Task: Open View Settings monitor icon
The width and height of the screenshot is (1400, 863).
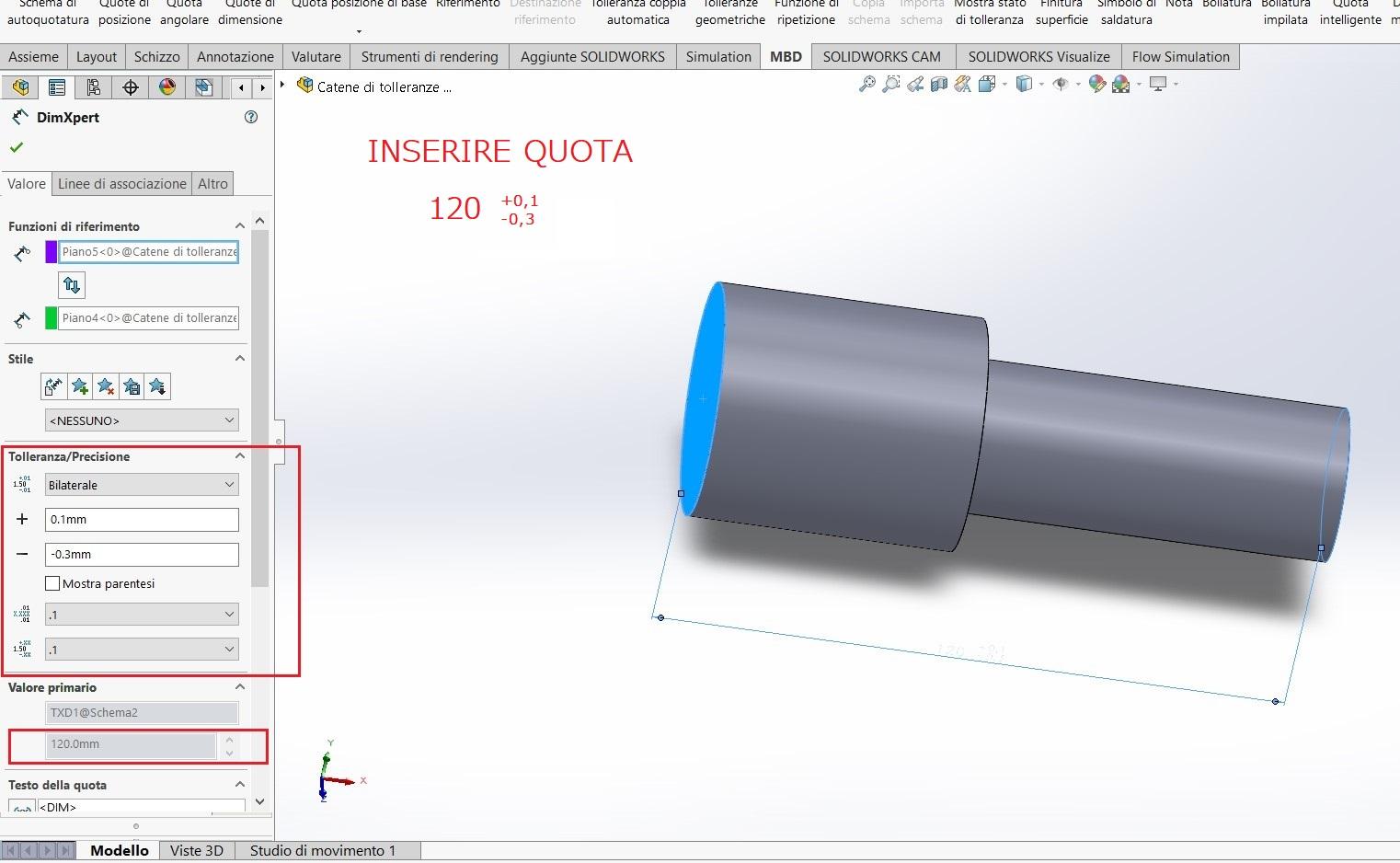Action: [x=1158, y=84]
